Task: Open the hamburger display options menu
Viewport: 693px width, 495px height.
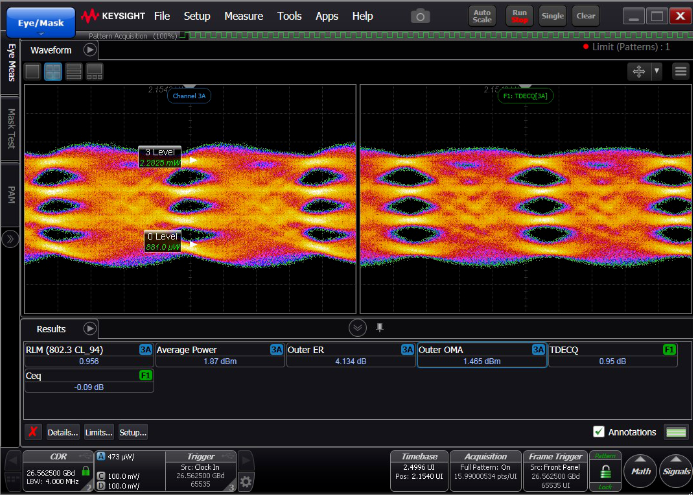Action: click(x=680, y=72)
